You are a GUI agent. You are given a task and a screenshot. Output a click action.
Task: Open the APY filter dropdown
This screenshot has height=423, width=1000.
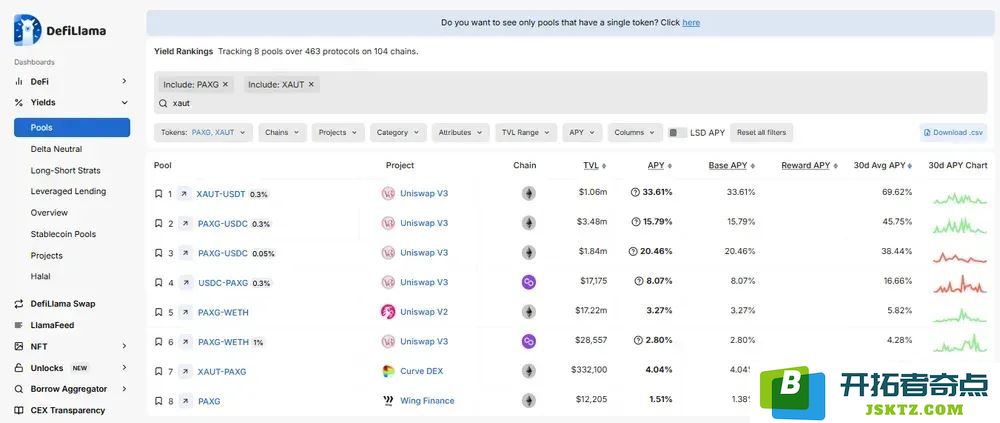(x=582, y=133)
